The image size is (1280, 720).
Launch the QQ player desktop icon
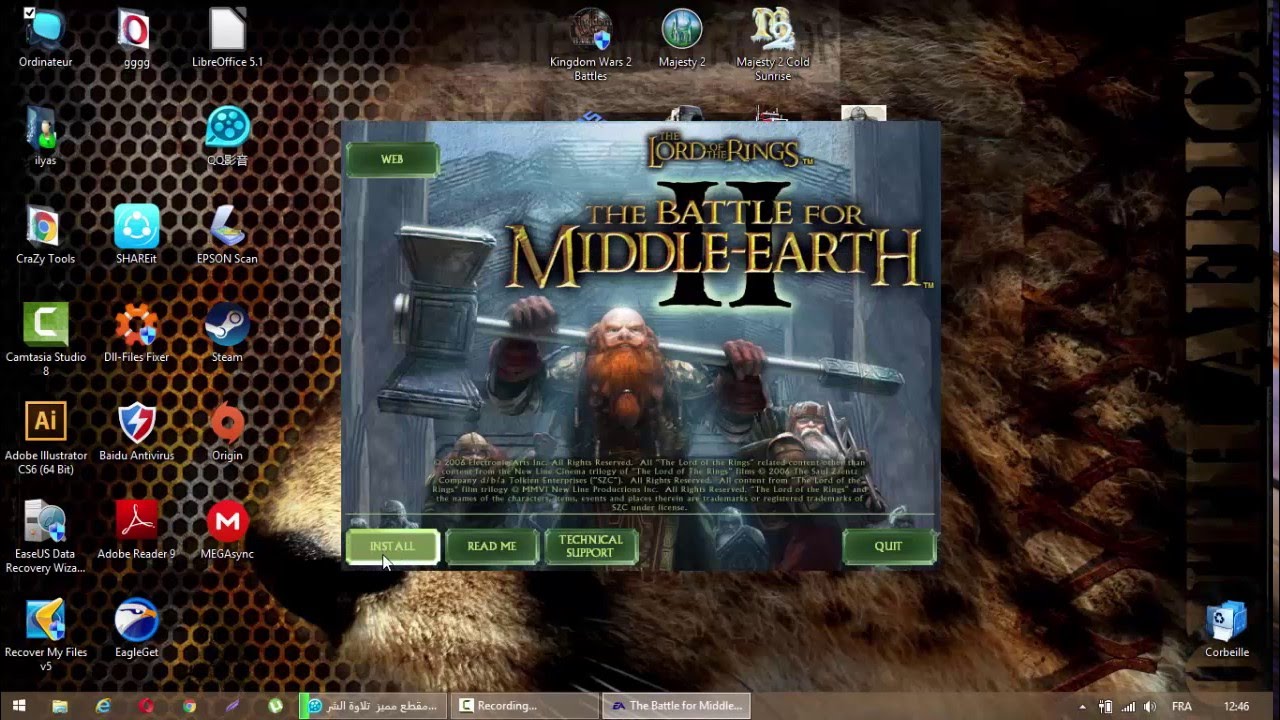tap(227, 136)
